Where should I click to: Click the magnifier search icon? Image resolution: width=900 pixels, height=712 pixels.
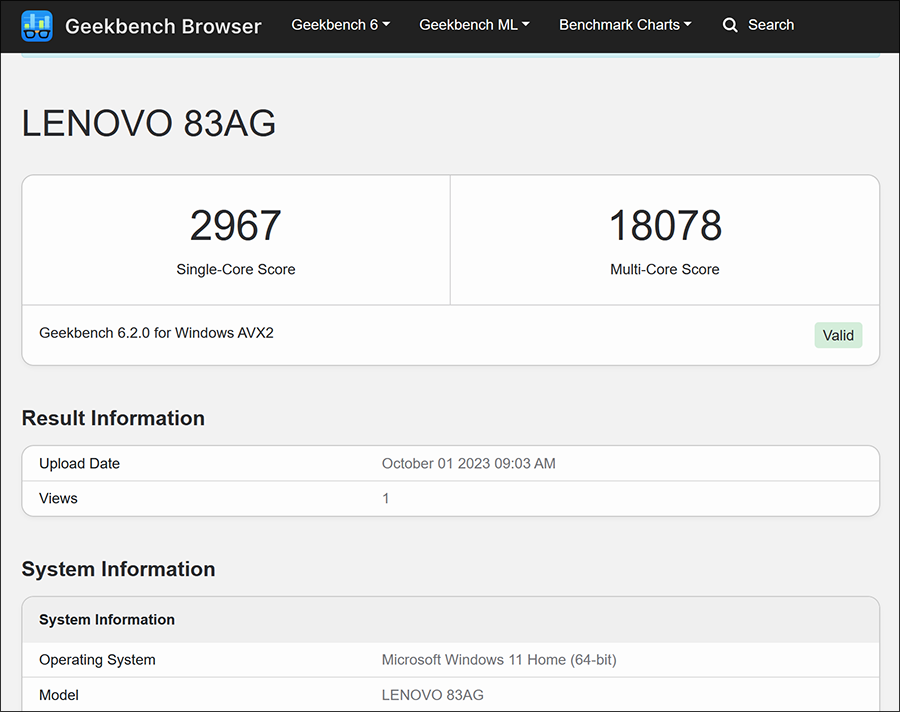pos(730,25)
